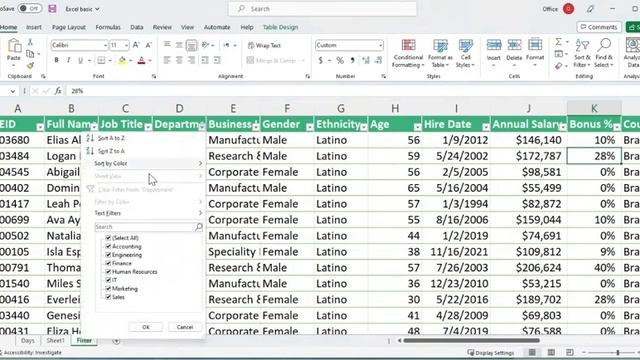Click Cancel in filter menu
The image size is (640, 360).
(x=184, y=327)
